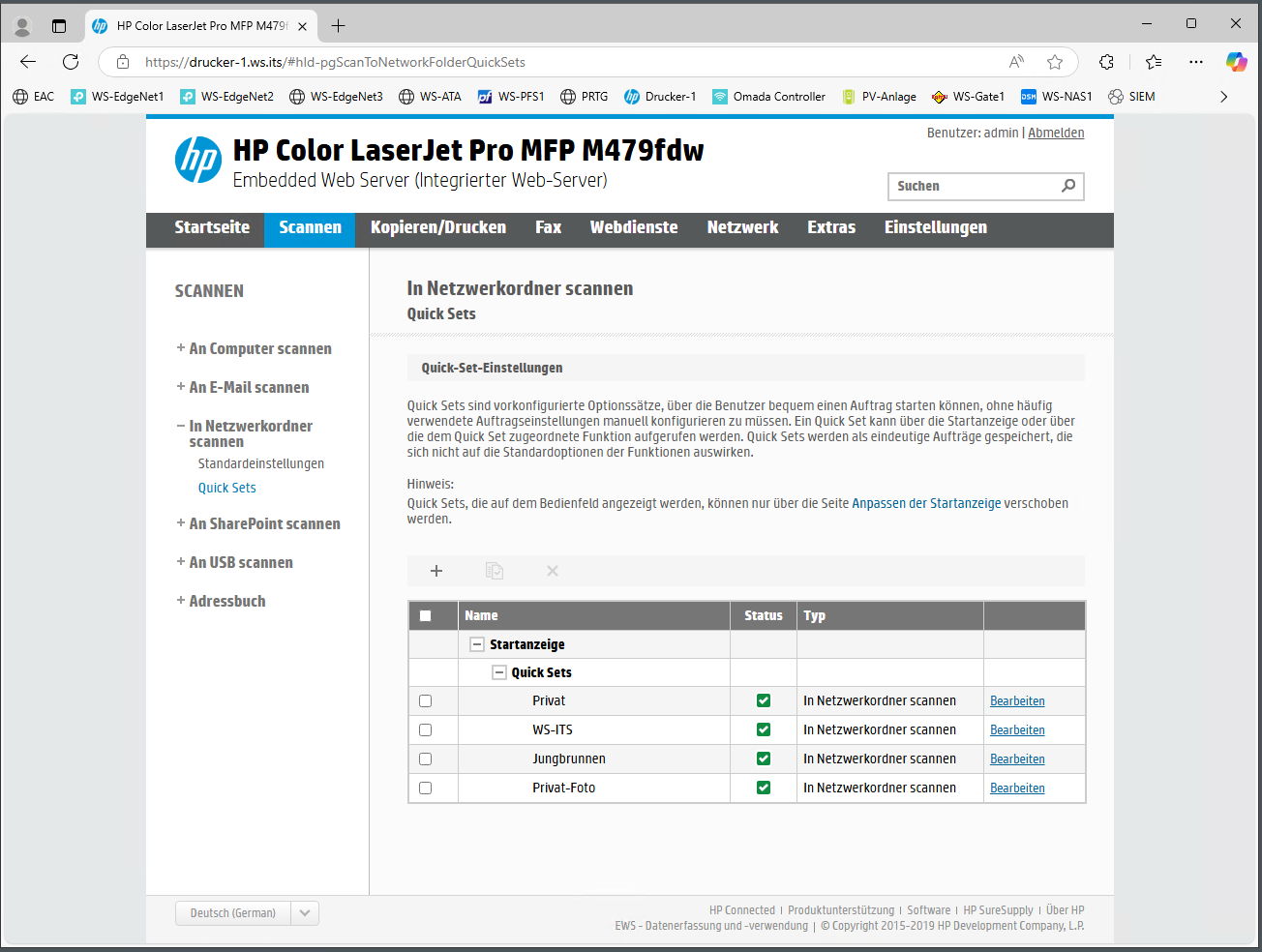Check the Privat-Foto Quick Set checkbox

(426, 788)
